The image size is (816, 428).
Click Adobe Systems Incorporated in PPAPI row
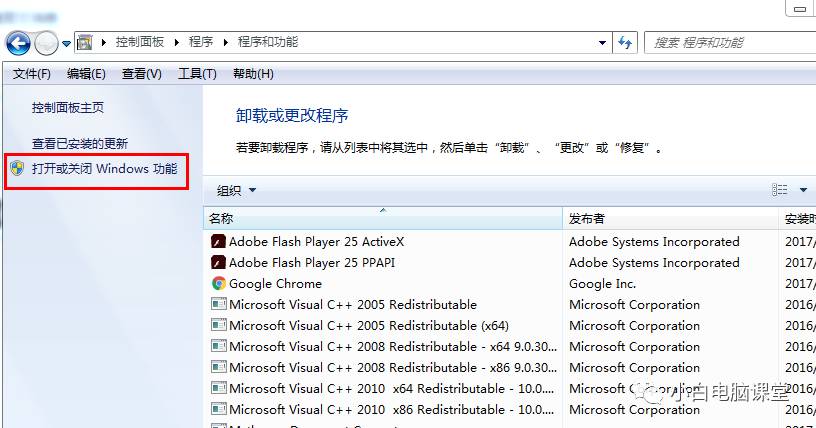(x=654, y=262)
